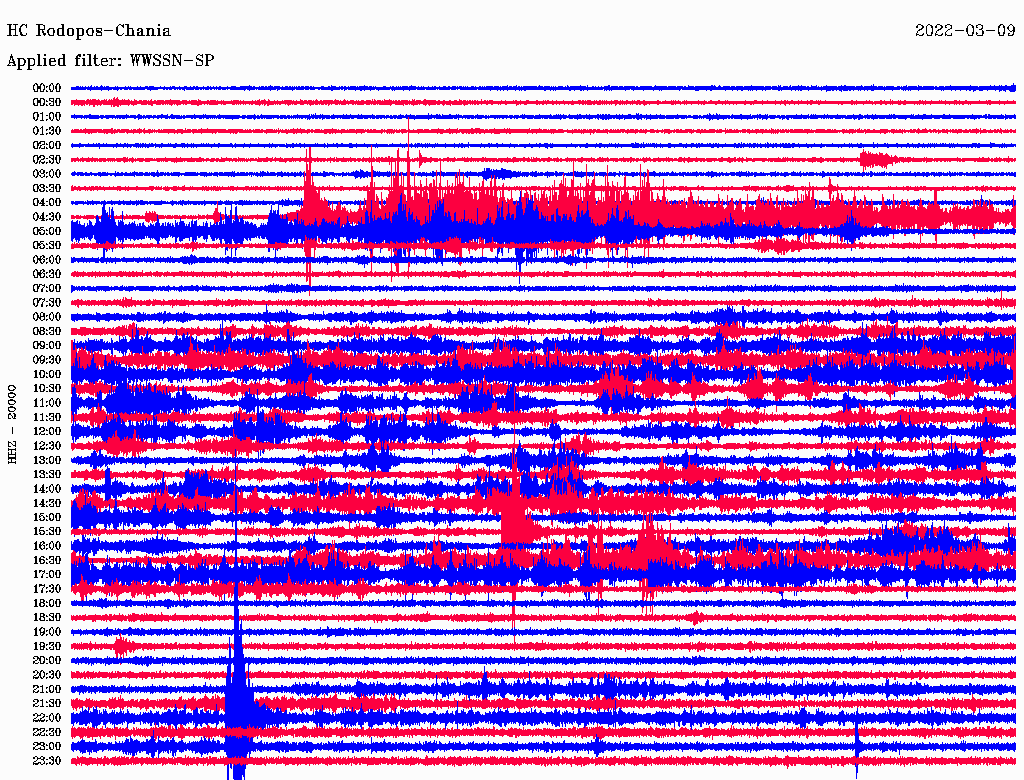Select the 13:30 time label

coord(47,474)
